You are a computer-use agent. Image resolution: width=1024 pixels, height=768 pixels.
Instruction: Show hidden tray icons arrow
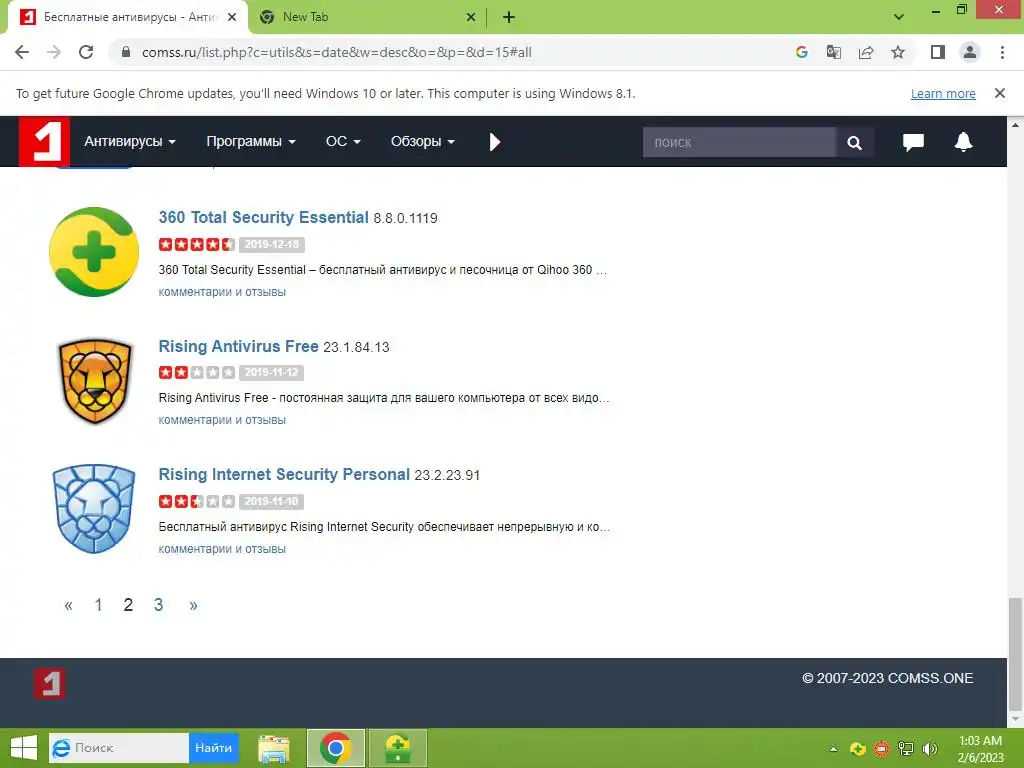(x=833, y=749)
